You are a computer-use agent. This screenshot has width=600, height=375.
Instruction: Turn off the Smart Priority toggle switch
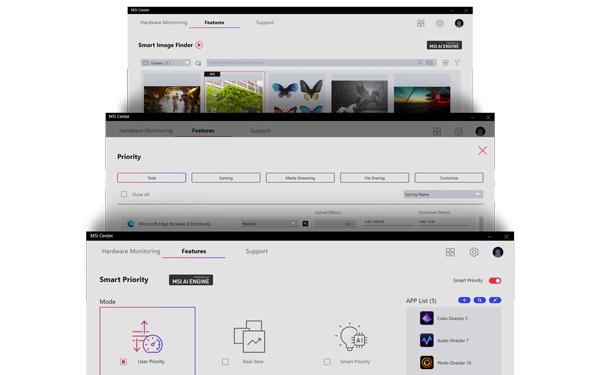point(495,280)
